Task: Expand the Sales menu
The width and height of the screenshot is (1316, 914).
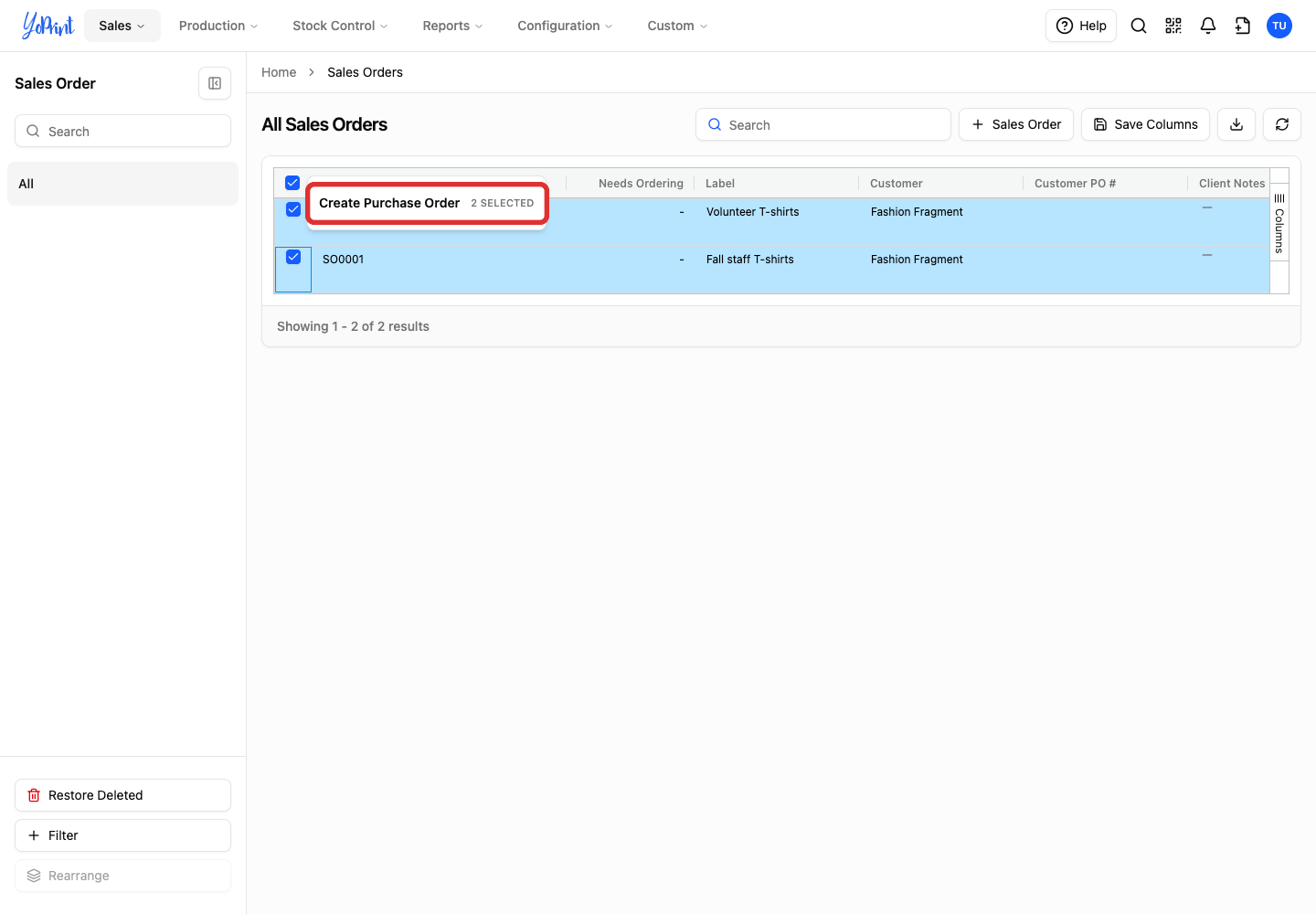Action: point(122,26)
